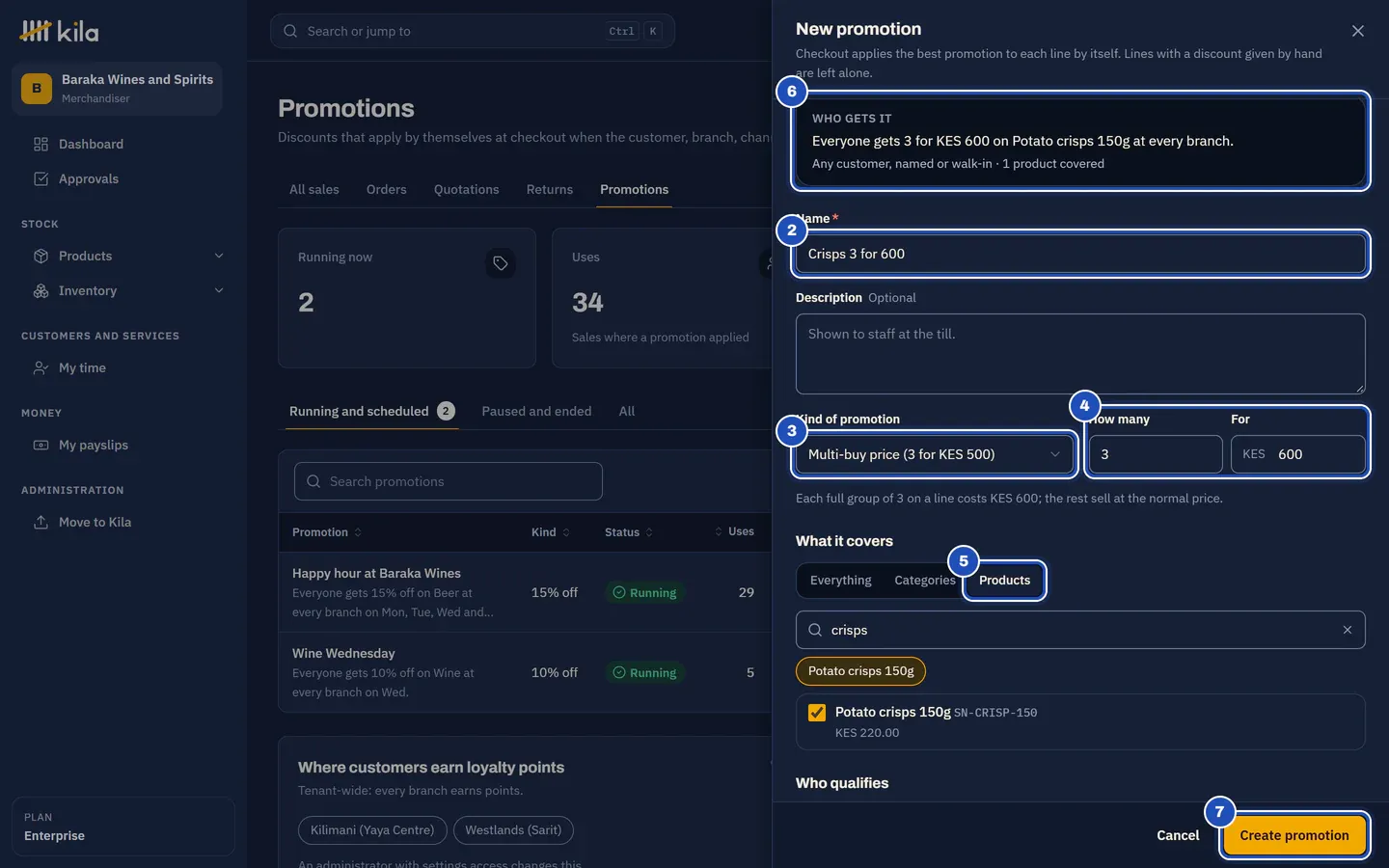Switch to the Quotations tab
1389x868 pixels.
point(466,189)
